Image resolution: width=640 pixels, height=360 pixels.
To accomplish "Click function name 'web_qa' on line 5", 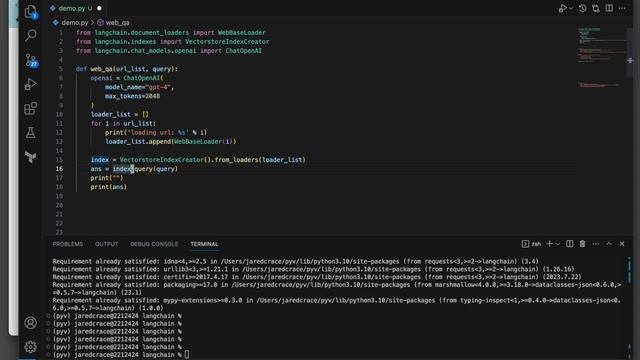I will 101,69.
